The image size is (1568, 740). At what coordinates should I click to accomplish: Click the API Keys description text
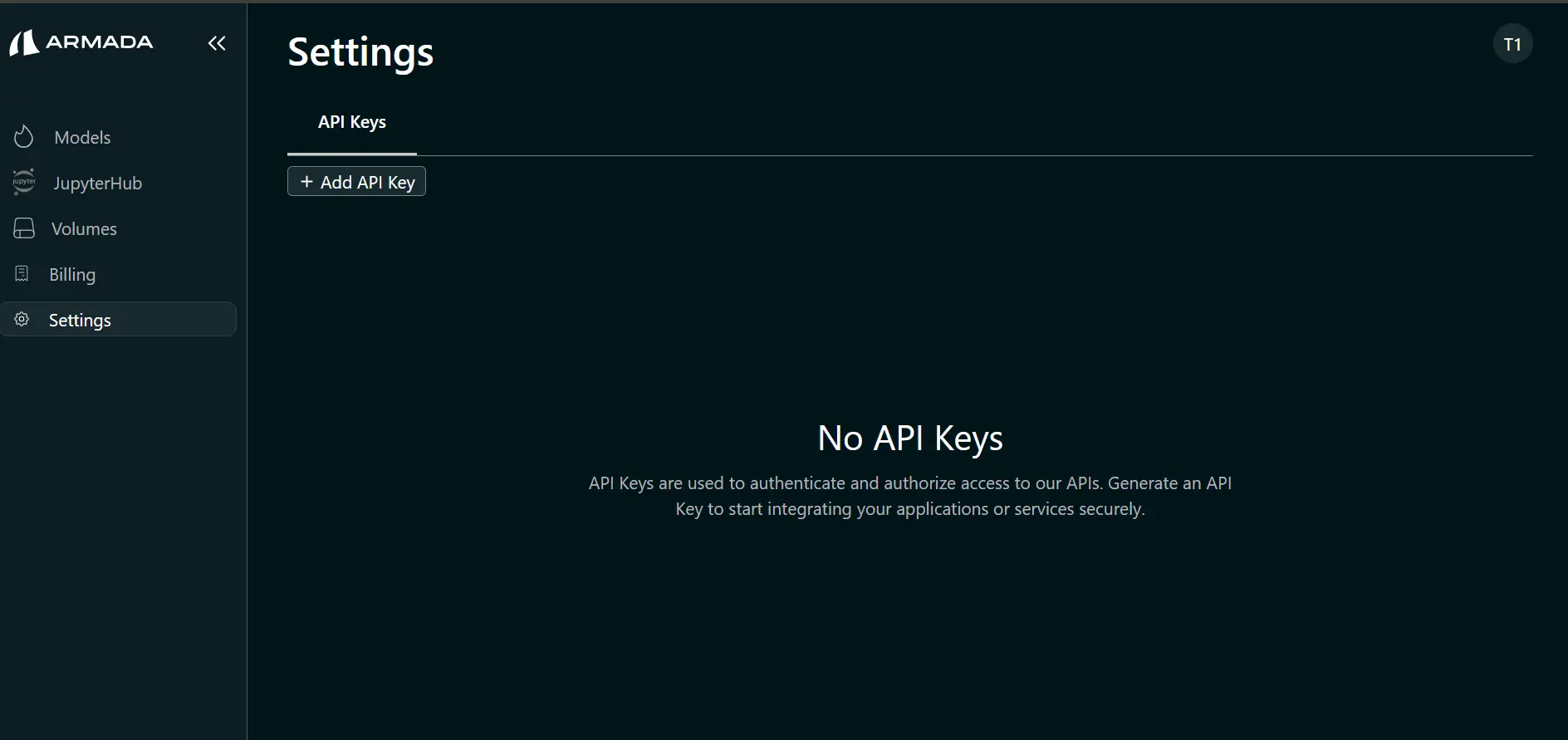910,496
